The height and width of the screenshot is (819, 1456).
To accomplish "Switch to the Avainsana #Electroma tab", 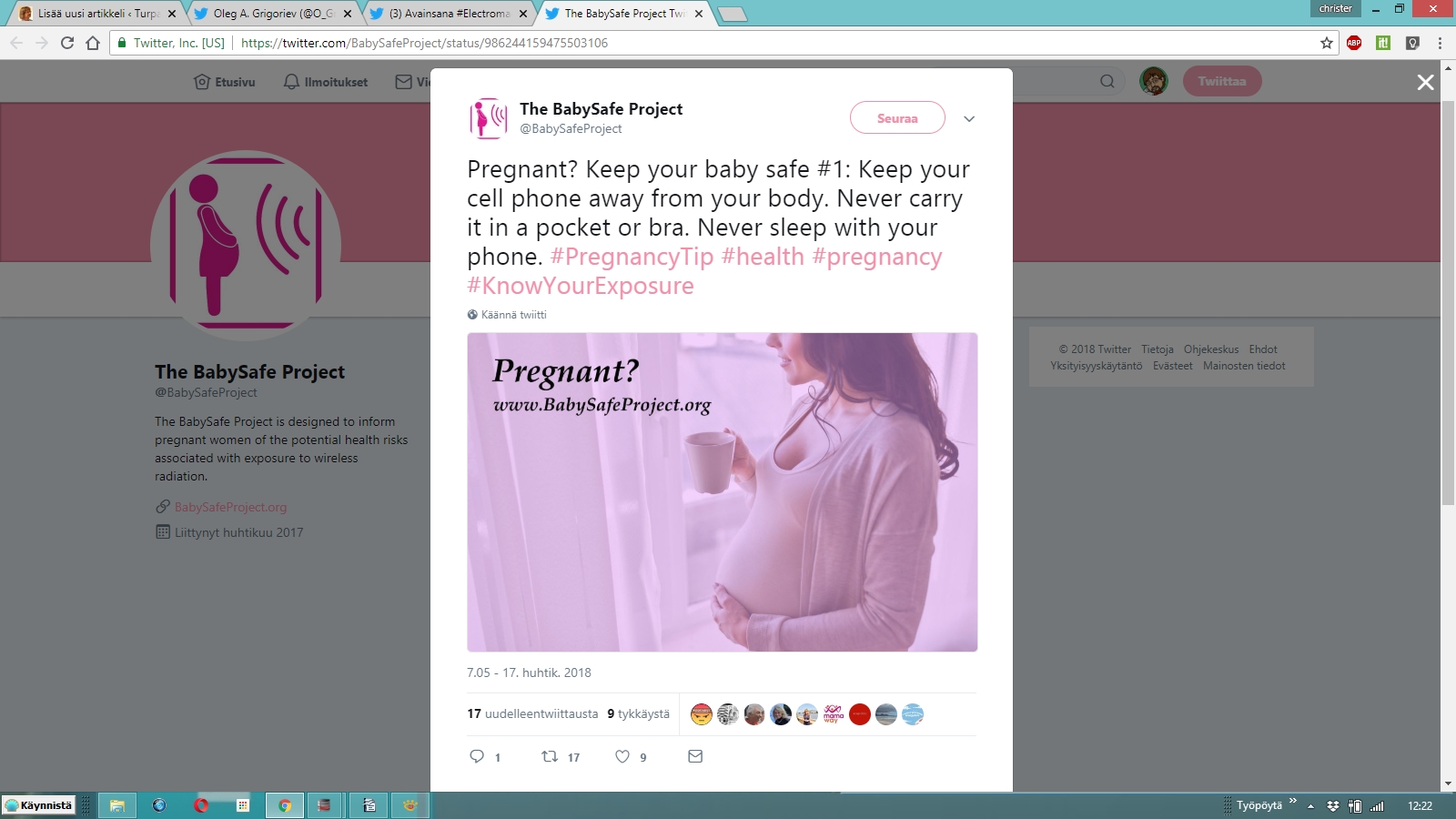I will click(450, 14).
